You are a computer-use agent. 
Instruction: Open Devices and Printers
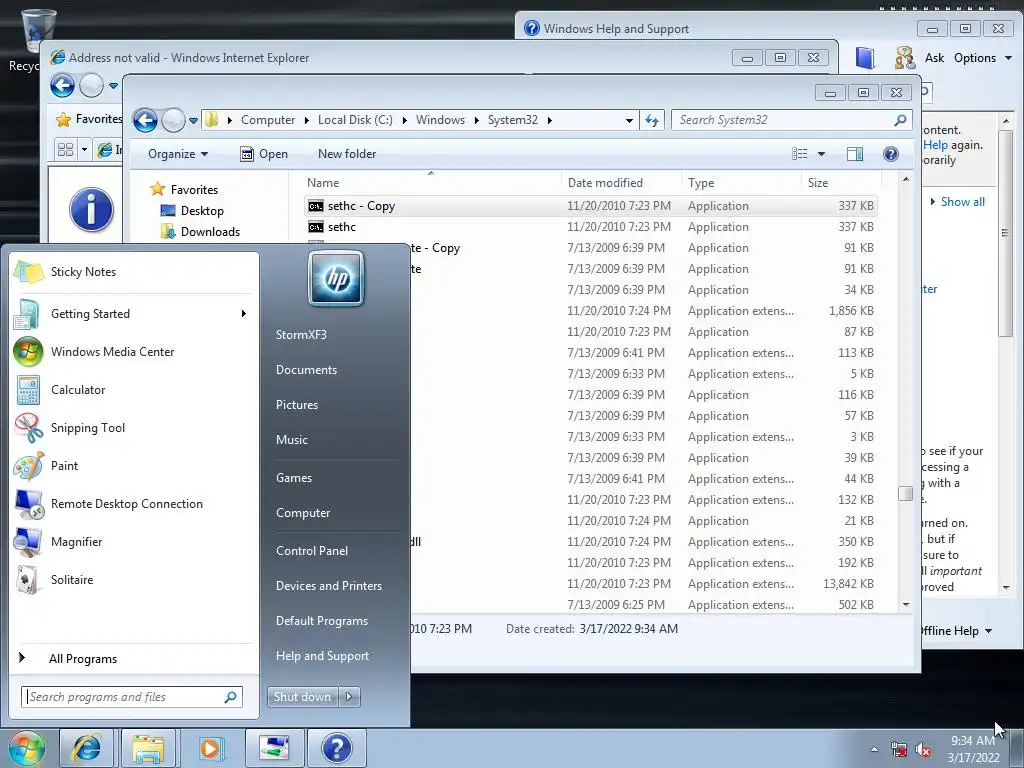click(x=328, y=586)
